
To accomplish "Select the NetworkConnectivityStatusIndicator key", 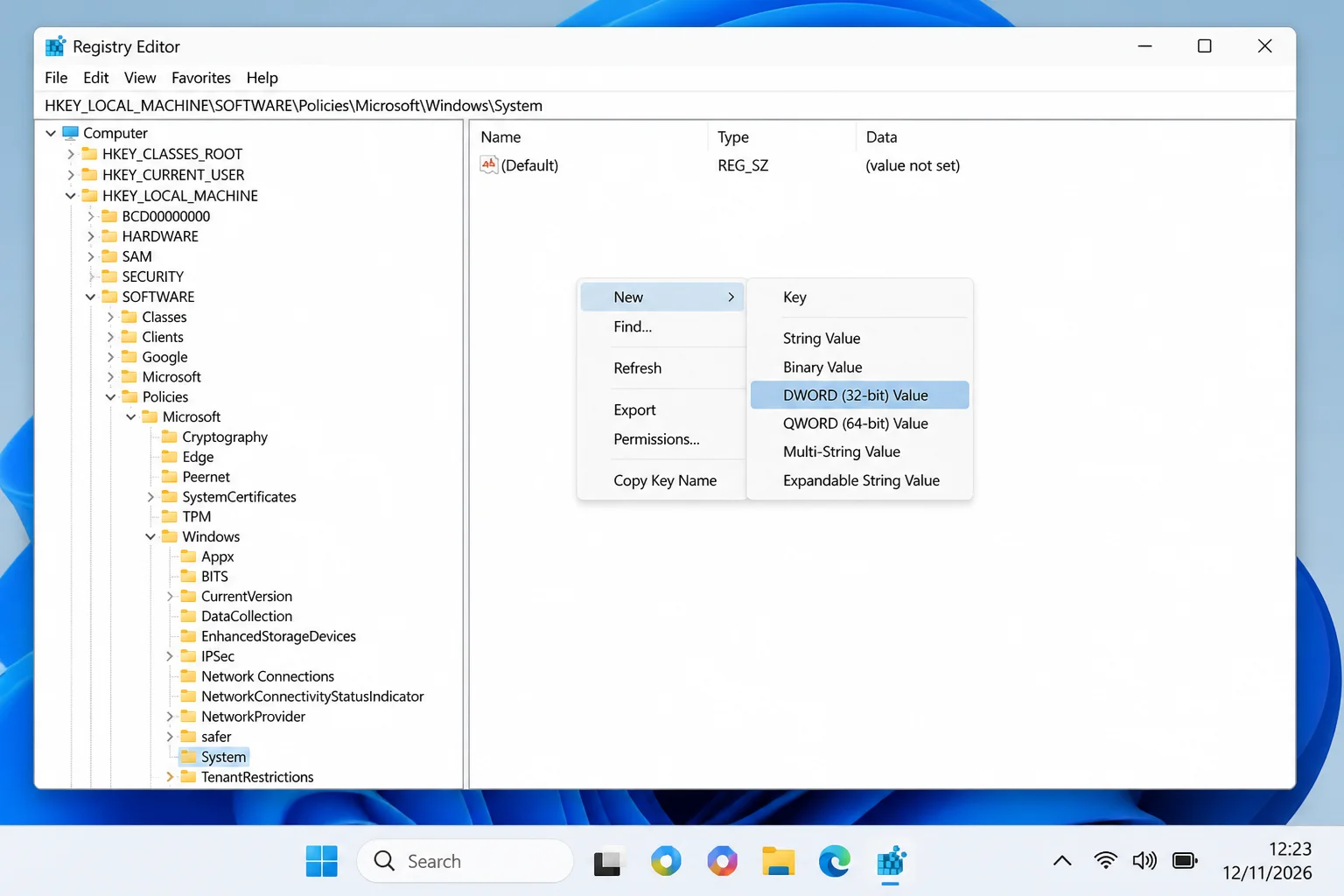I will tap(312, 696).
